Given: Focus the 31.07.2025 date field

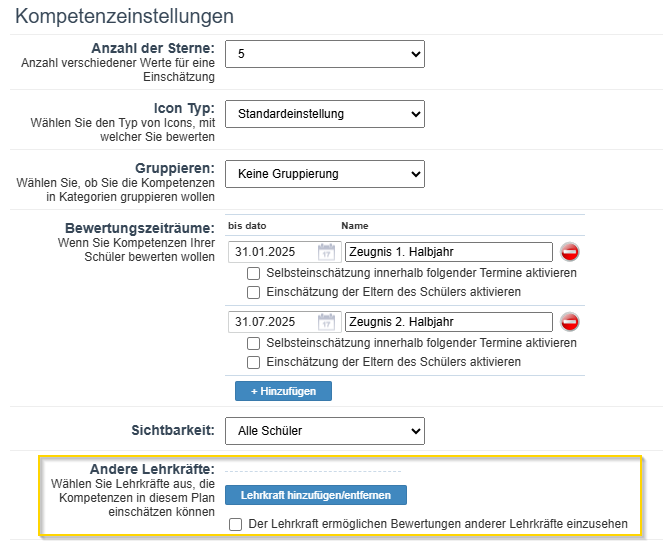Looking at the screenshot, I should pos(272,322).
